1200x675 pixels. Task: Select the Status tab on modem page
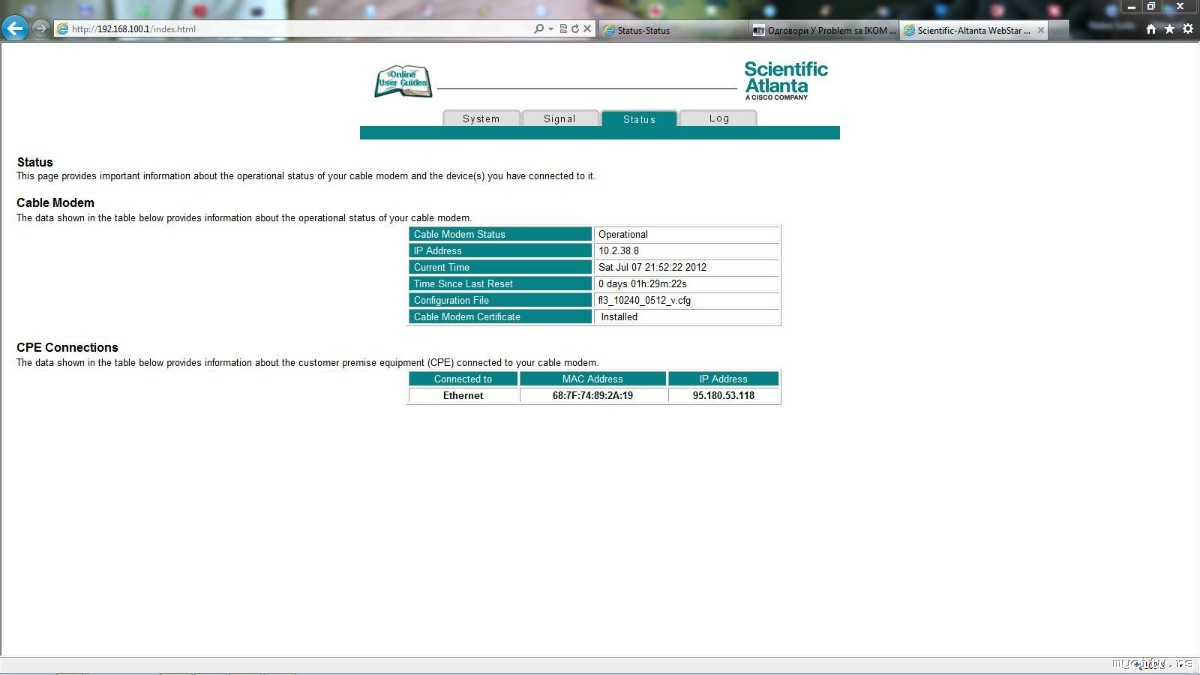pyautogui.click(x=639, y=118)
